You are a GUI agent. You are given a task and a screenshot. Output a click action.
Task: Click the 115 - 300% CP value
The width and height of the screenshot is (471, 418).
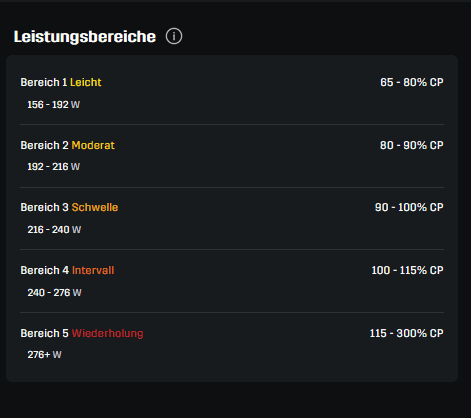tap(407, 333)
